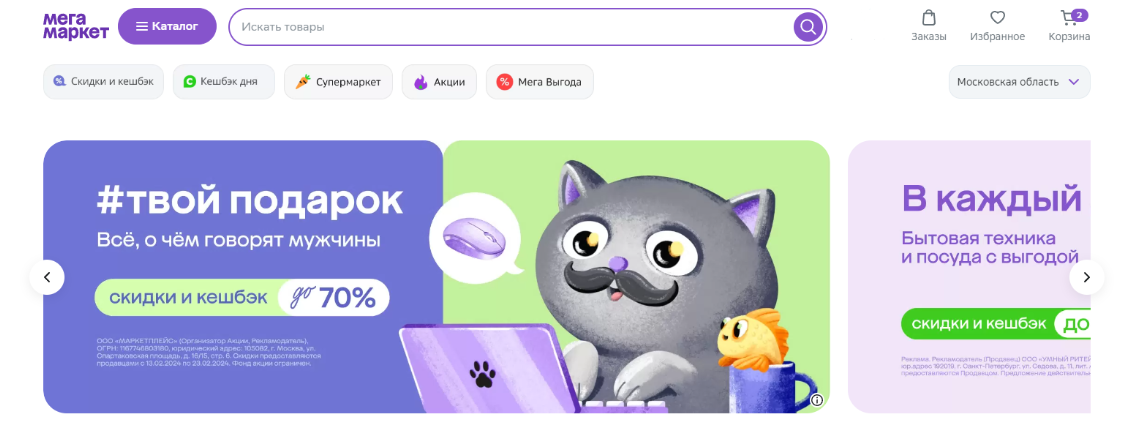Viewport: 1133px width, 440px height.
Task: Open the В каждый дом banner
Action: tap(969, 277)
